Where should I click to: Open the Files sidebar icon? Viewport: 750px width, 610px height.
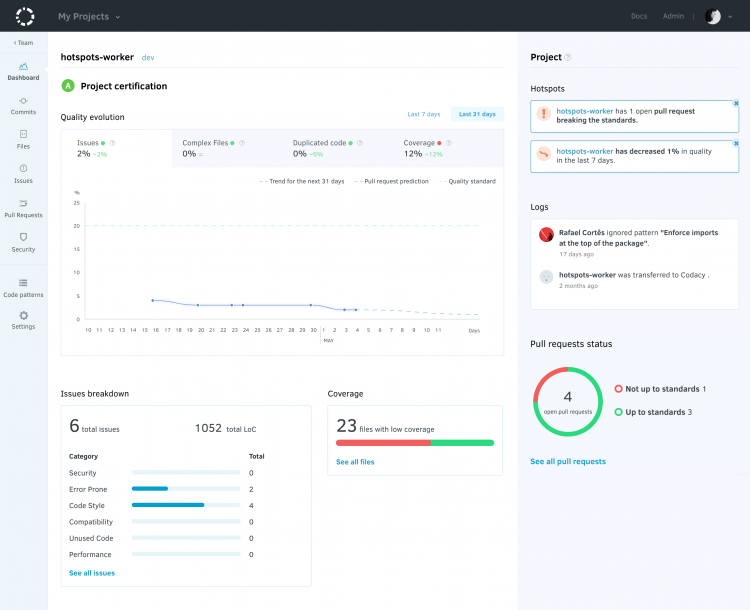(x=23, y=134)
